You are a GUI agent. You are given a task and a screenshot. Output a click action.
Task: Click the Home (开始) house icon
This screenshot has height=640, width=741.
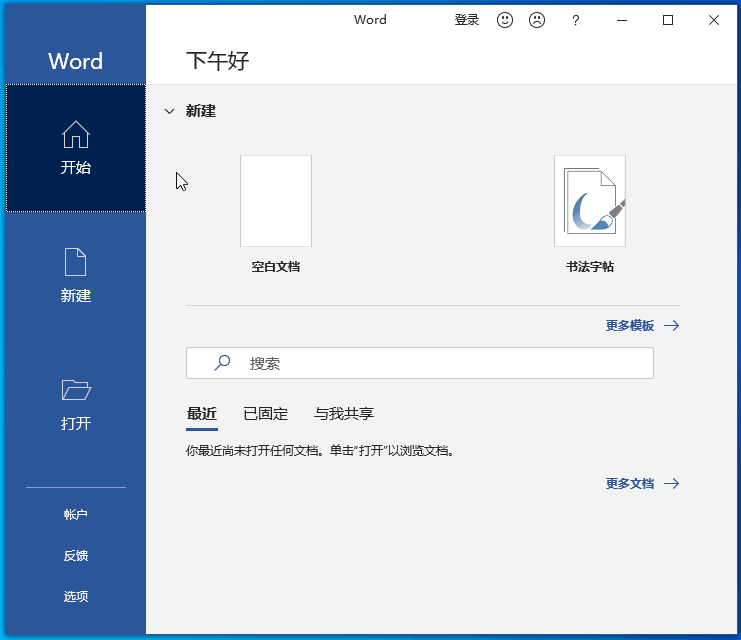pos(76,135)
